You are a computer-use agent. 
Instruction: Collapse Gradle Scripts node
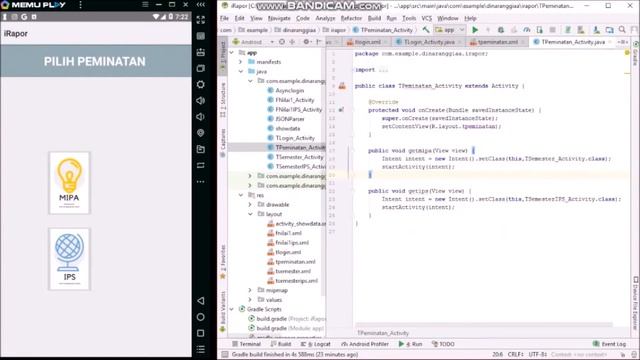[x=231, y=309]
